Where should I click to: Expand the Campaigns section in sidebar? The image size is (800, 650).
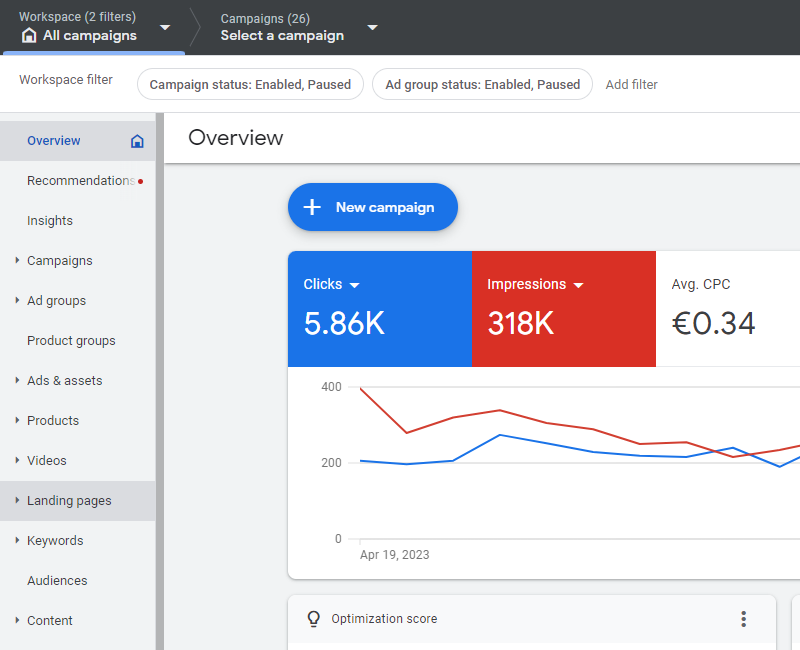point(18,261)
